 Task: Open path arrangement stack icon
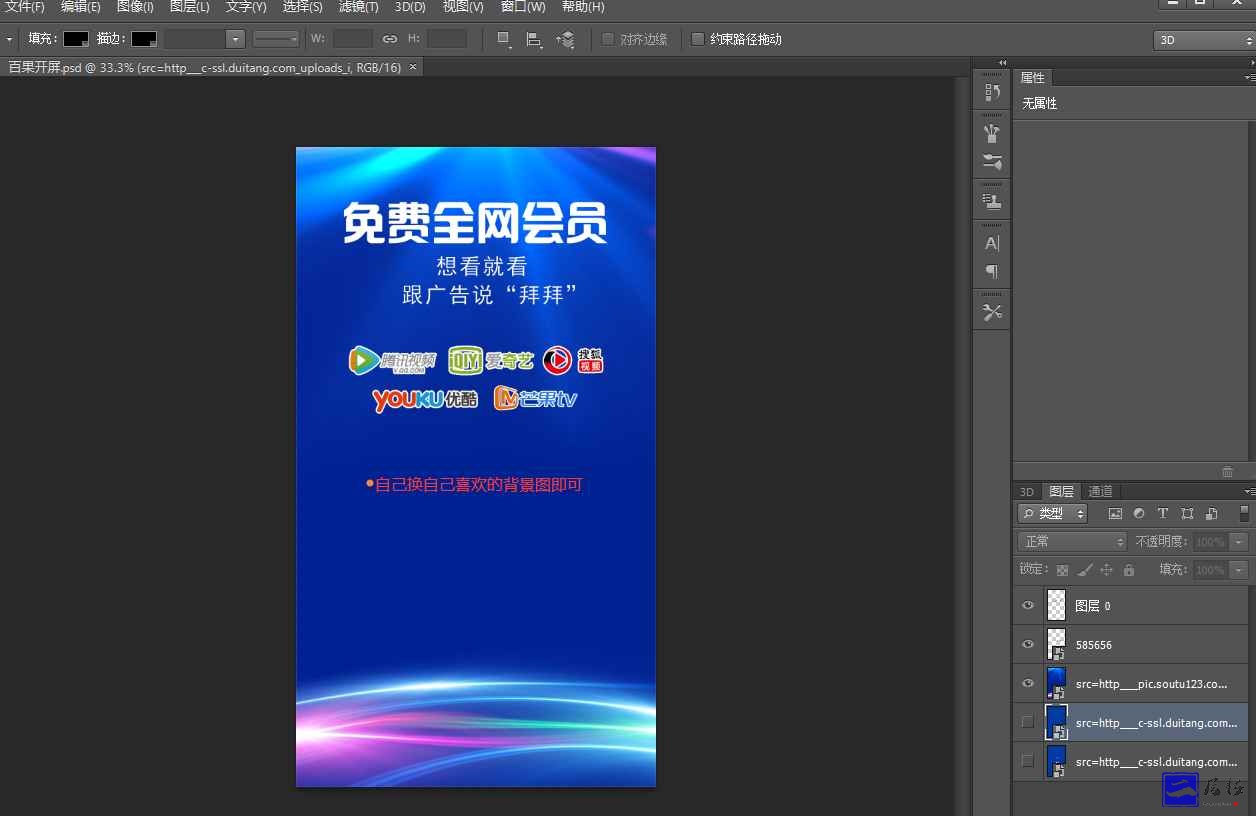pos(565,39)
